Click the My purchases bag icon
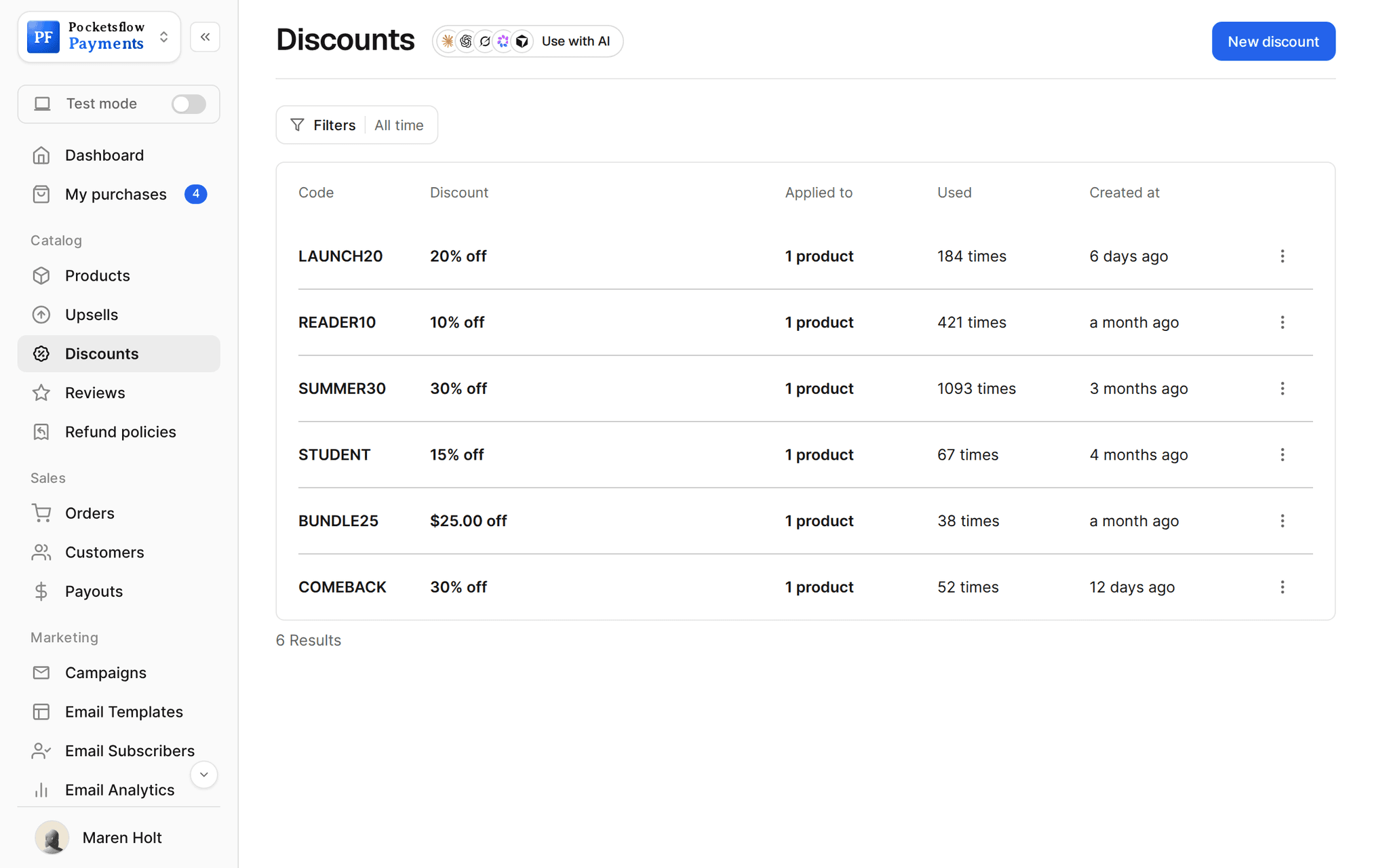1389x868 pixels. [x=41, y=195]
